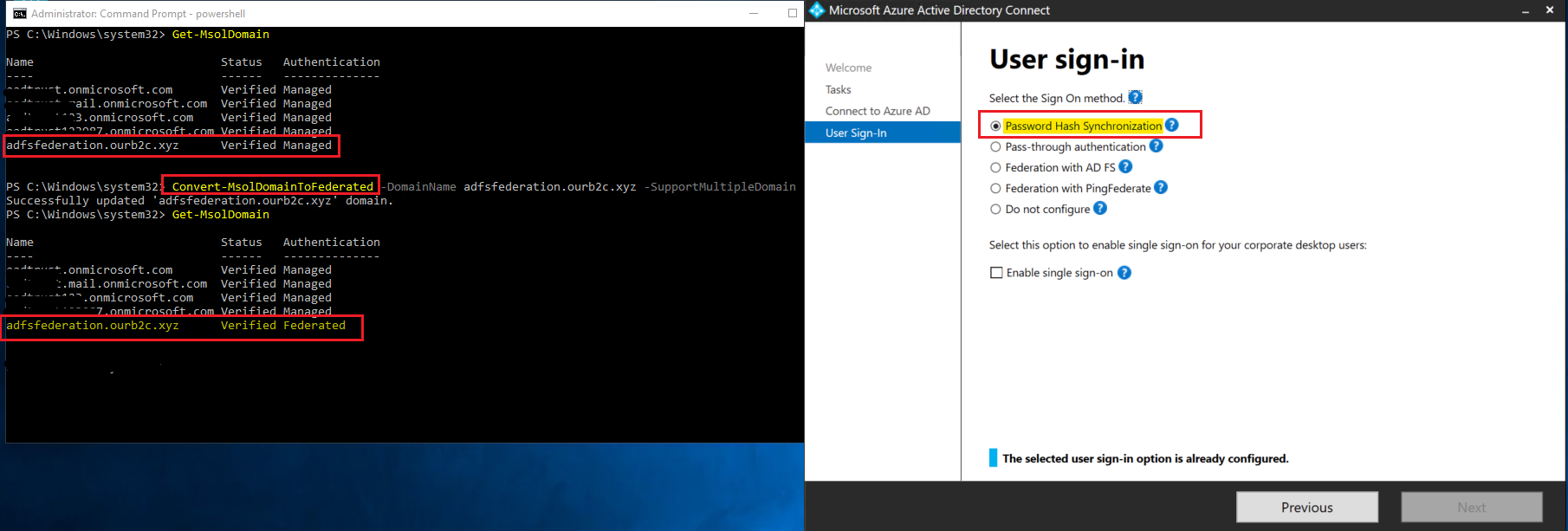This screenshot has width=1568, height=531.
Task: Click Managed row for adfsfederation.ourb2c.xyz
Action: click(169, 145)
